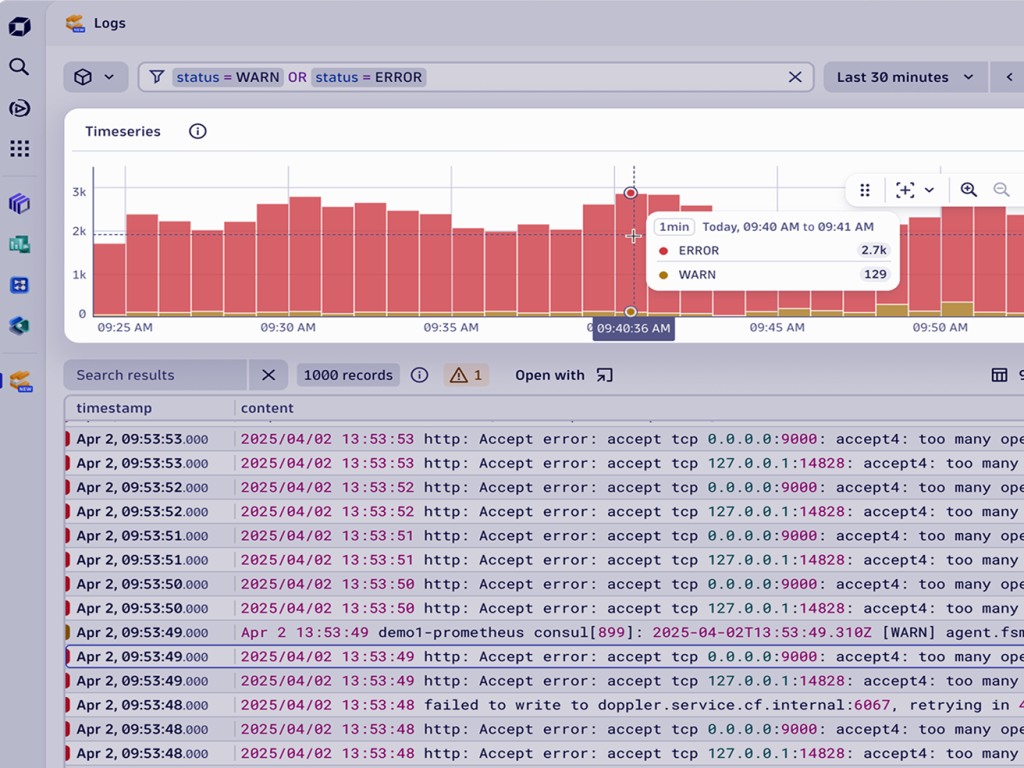The image size is (1024, 768).
Task: Click the 2.7k ERROR value in the tooltip
Action: (x=874, y=251)
